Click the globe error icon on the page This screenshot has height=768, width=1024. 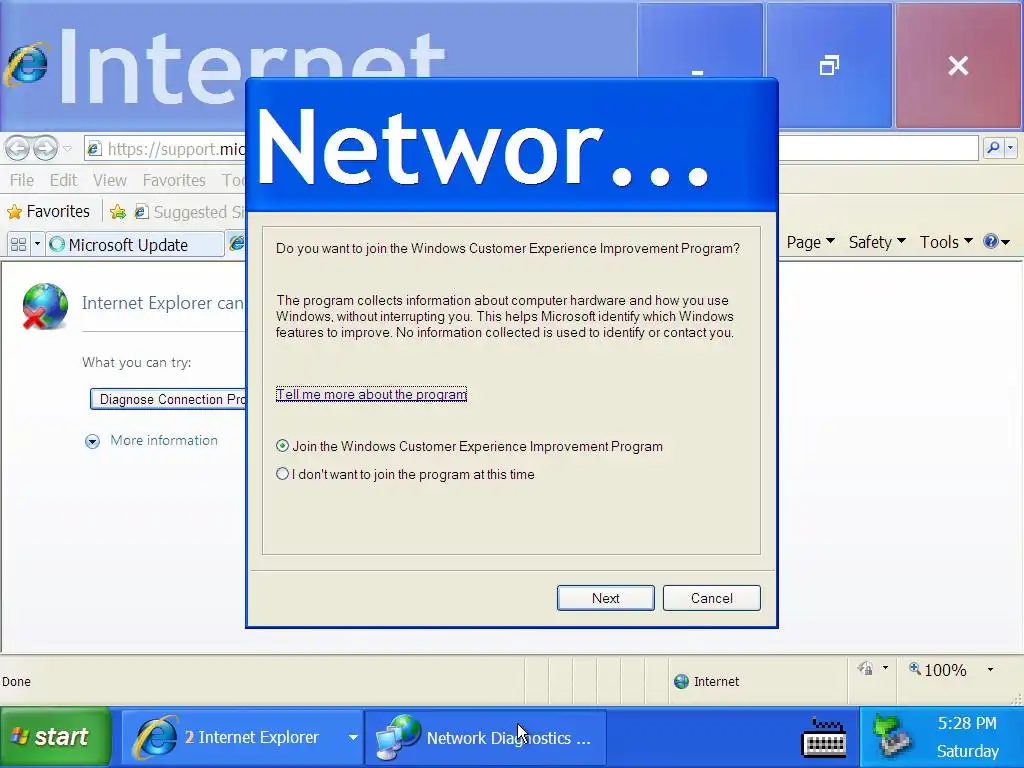click(45, 306)
